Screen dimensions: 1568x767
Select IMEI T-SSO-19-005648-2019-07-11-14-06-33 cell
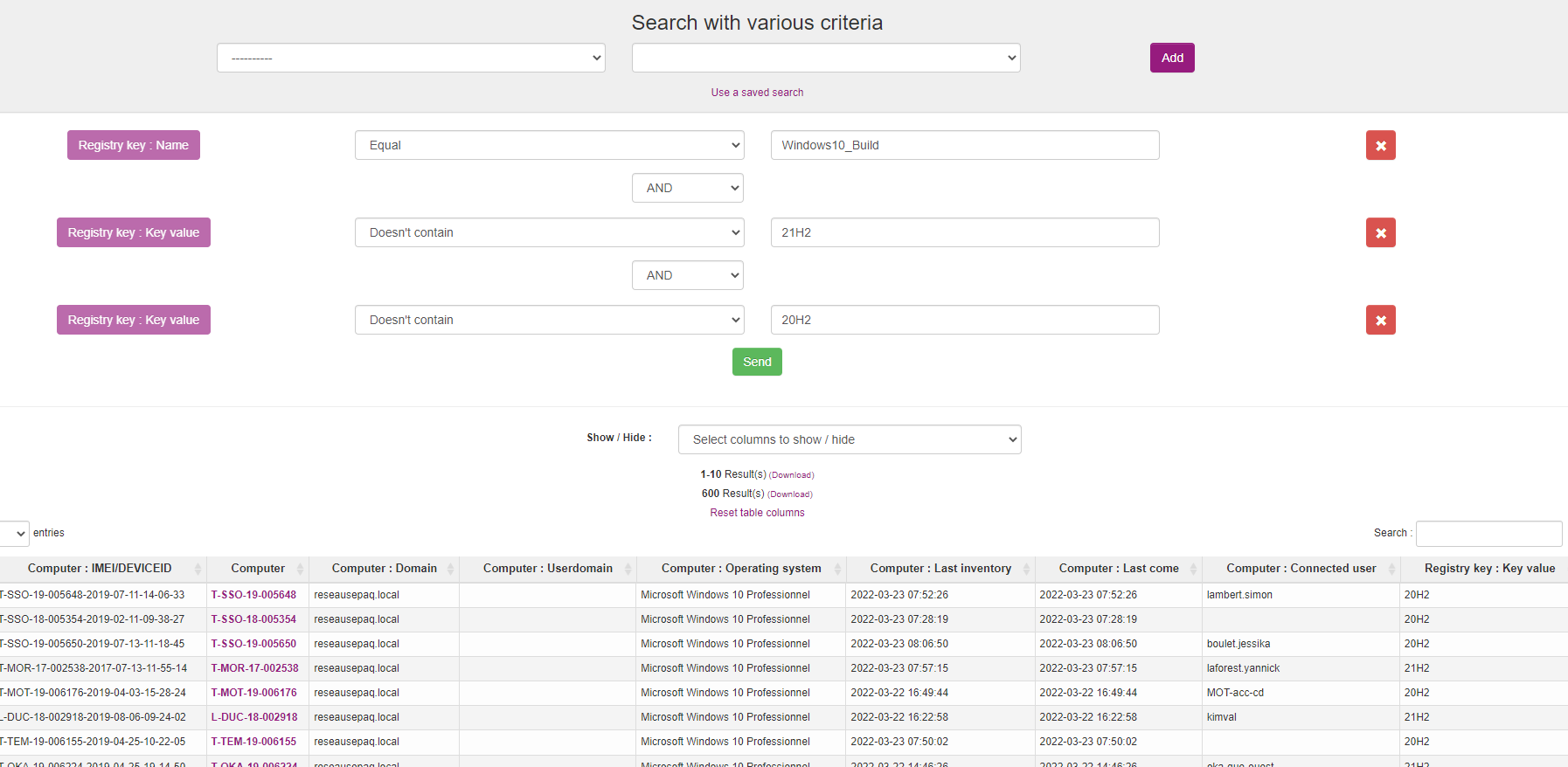[102, 595]
